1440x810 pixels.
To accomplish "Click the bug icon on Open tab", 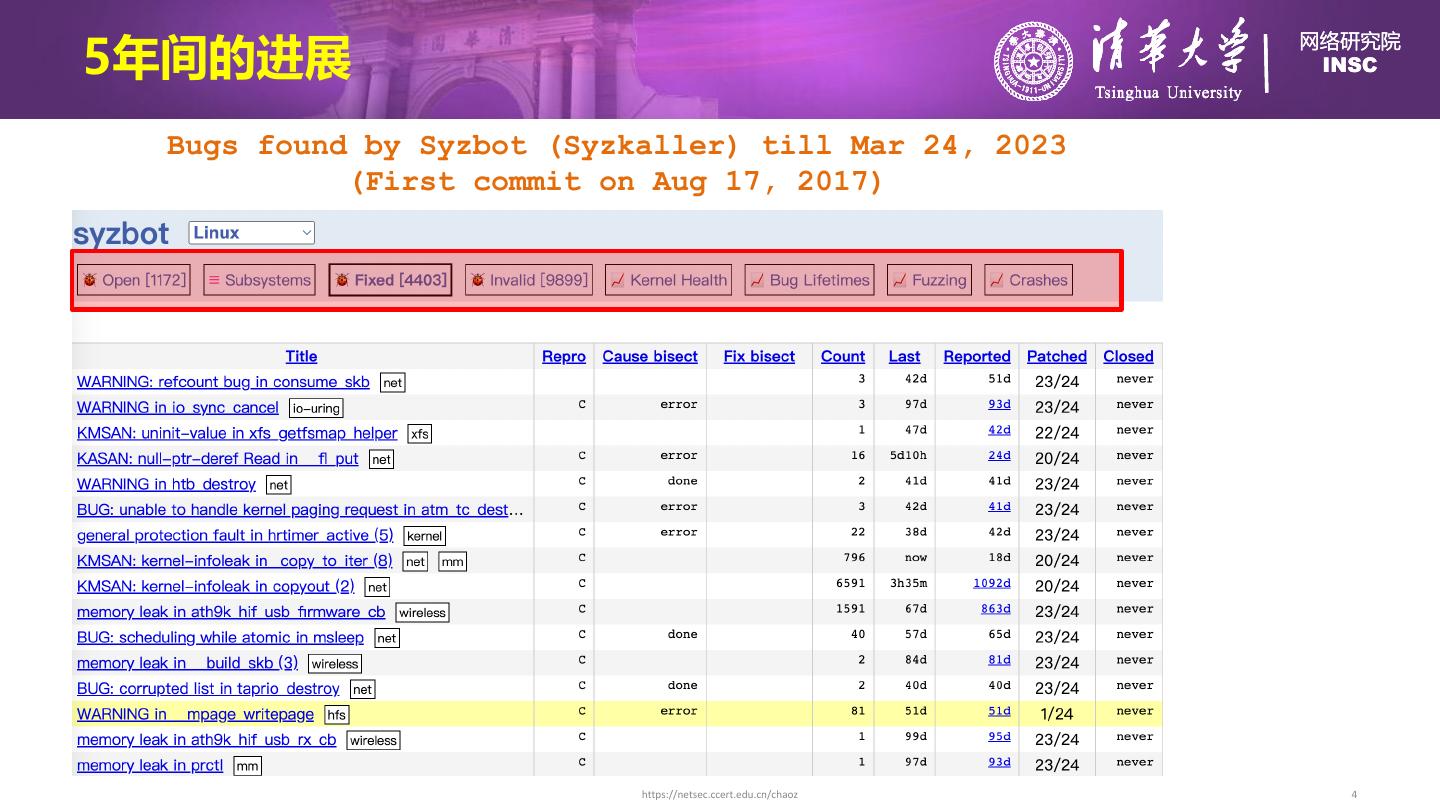I will click(x=90, y=281).
